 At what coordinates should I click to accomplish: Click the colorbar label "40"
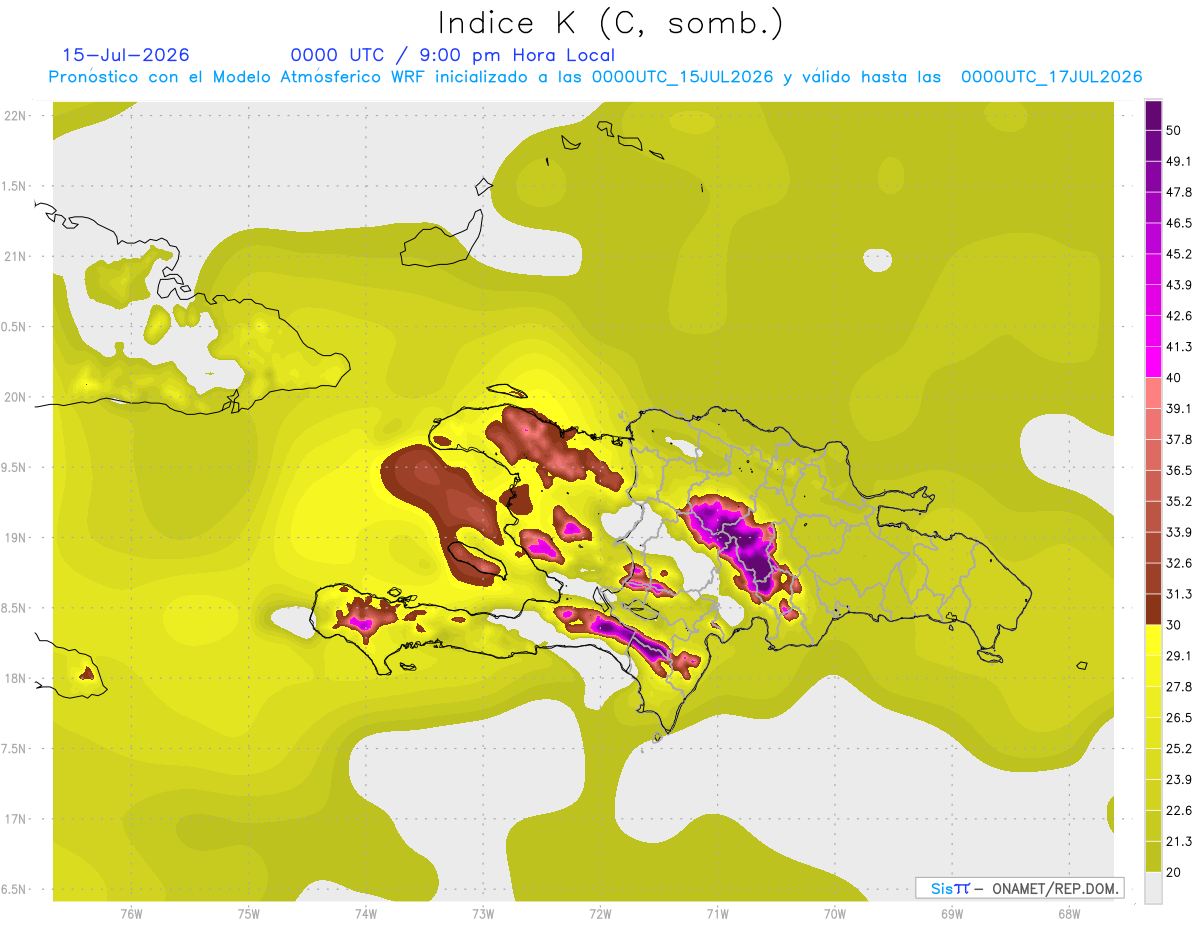1174,377
